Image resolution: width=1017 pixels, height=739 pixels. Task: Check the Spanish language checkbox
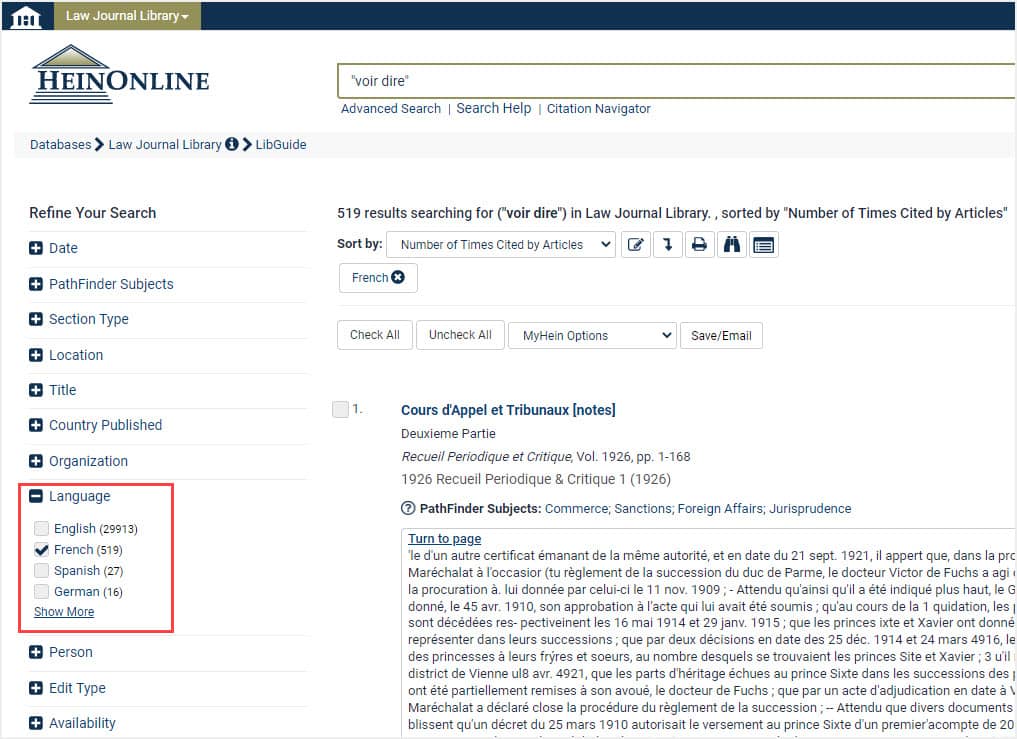(42, 570)
